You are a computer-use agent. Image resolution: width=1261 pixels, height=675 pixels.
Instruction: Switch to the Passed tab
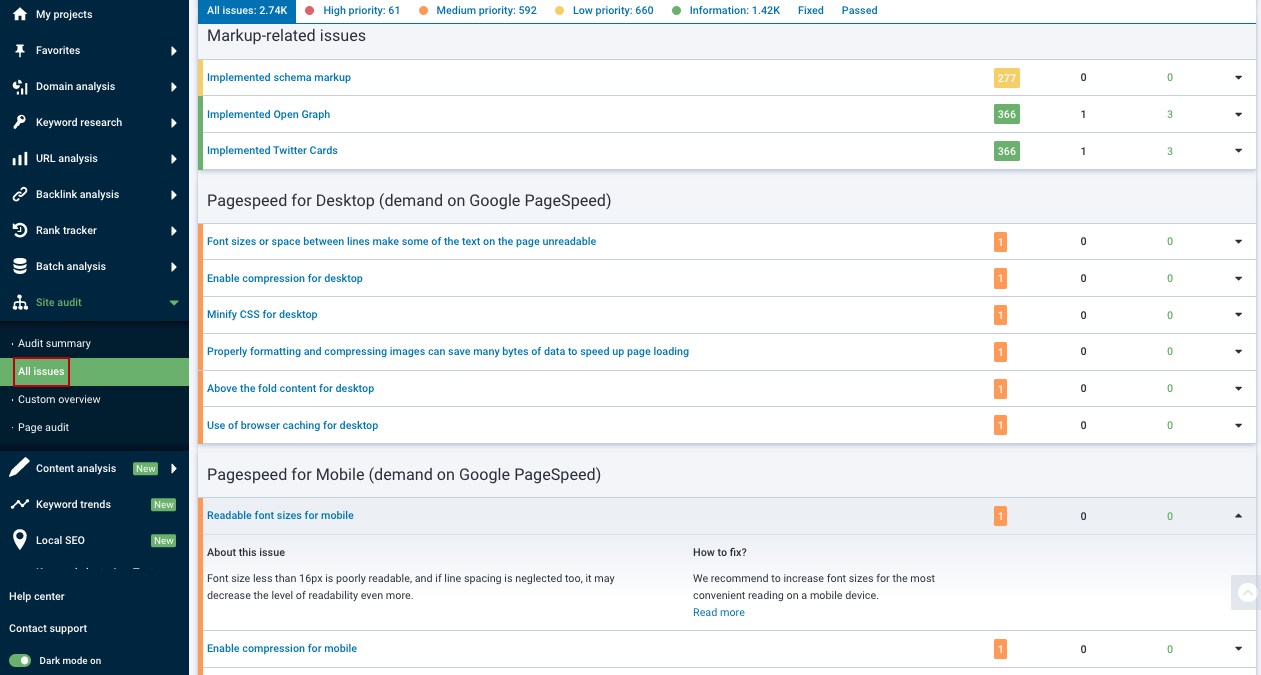point(858,10)
